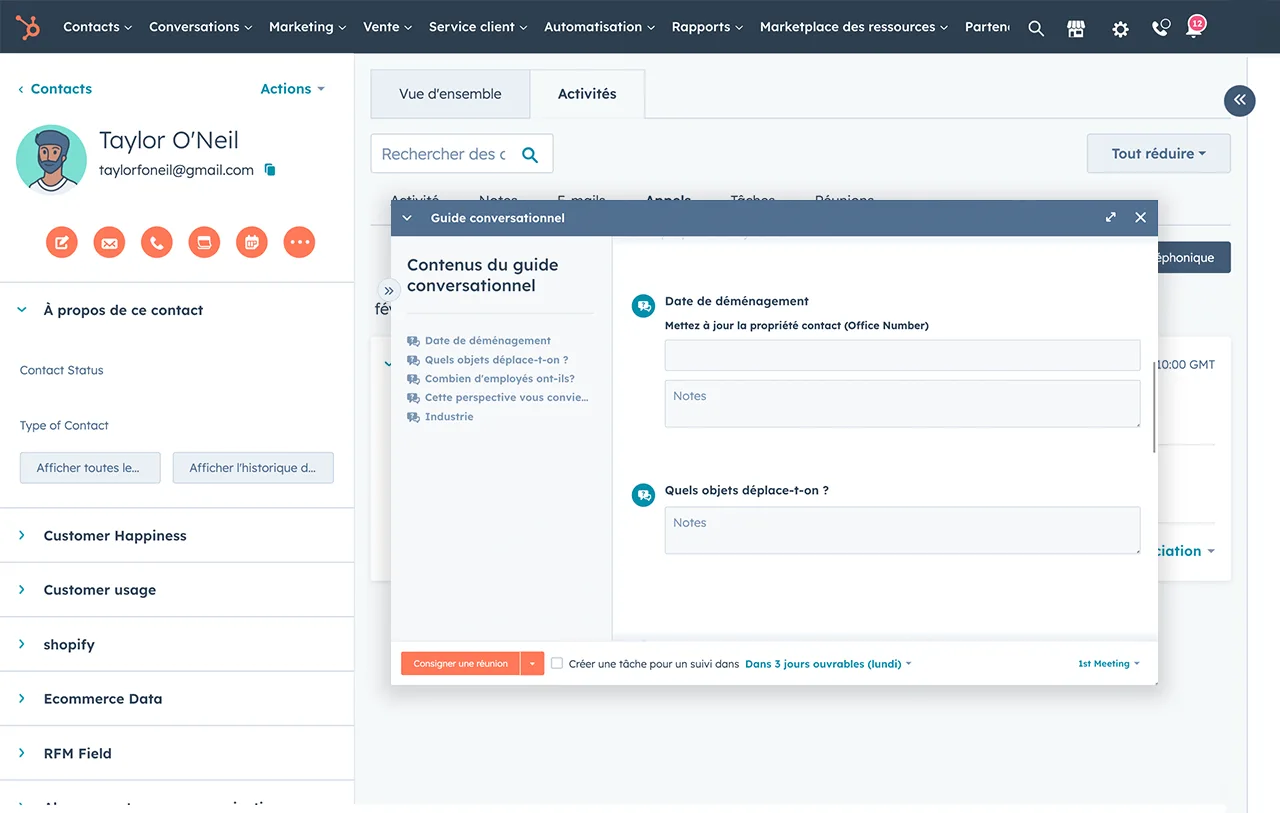The image size is (1280, 813).
Task: Check the follow-up task creation checkbox
Action: [x=557, y=663]
